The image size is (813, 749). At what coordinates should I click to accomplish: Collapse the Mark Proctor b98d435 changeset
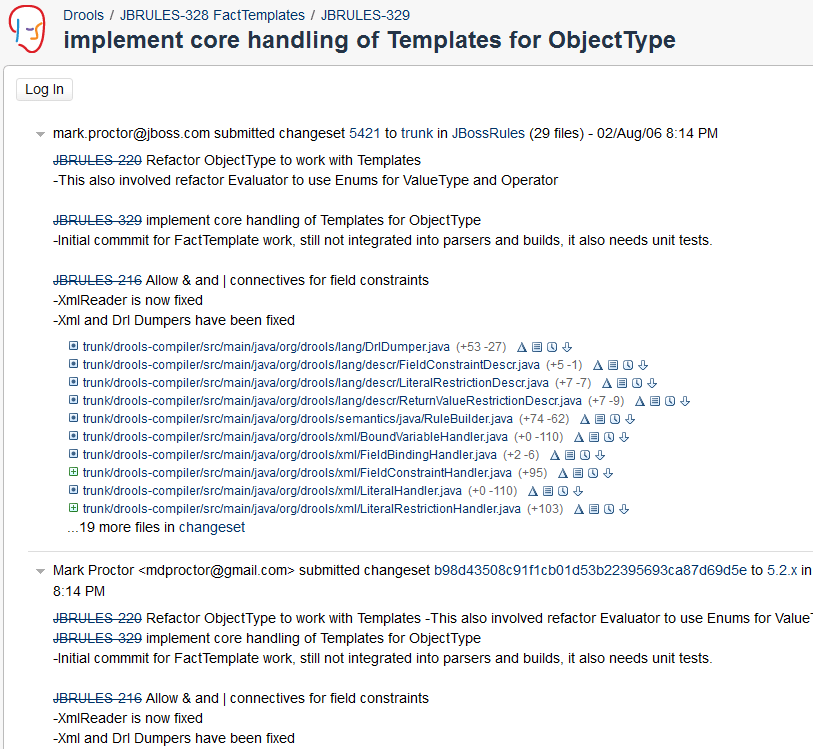[40, 571]
